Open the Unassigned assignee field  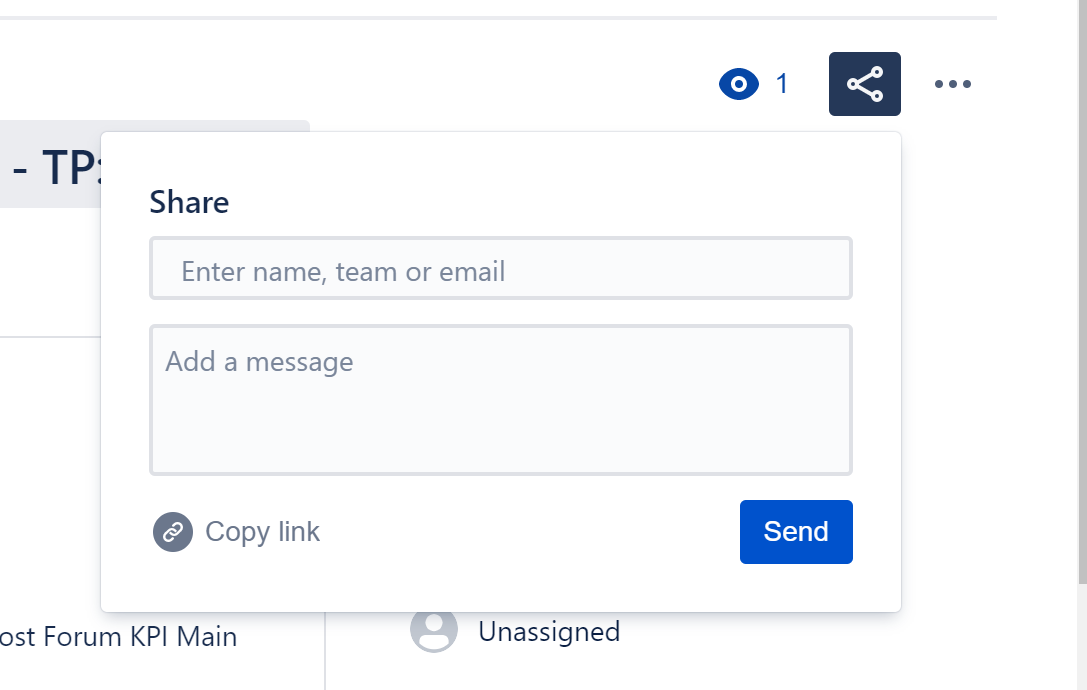549,632
